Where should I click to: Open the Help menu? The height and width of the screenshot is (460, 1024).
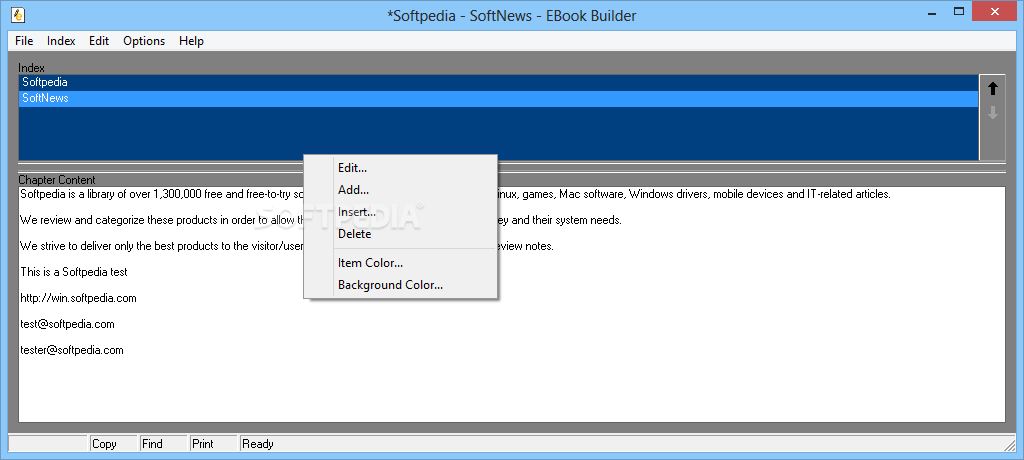pyautogui.click(x=191, y=41)
